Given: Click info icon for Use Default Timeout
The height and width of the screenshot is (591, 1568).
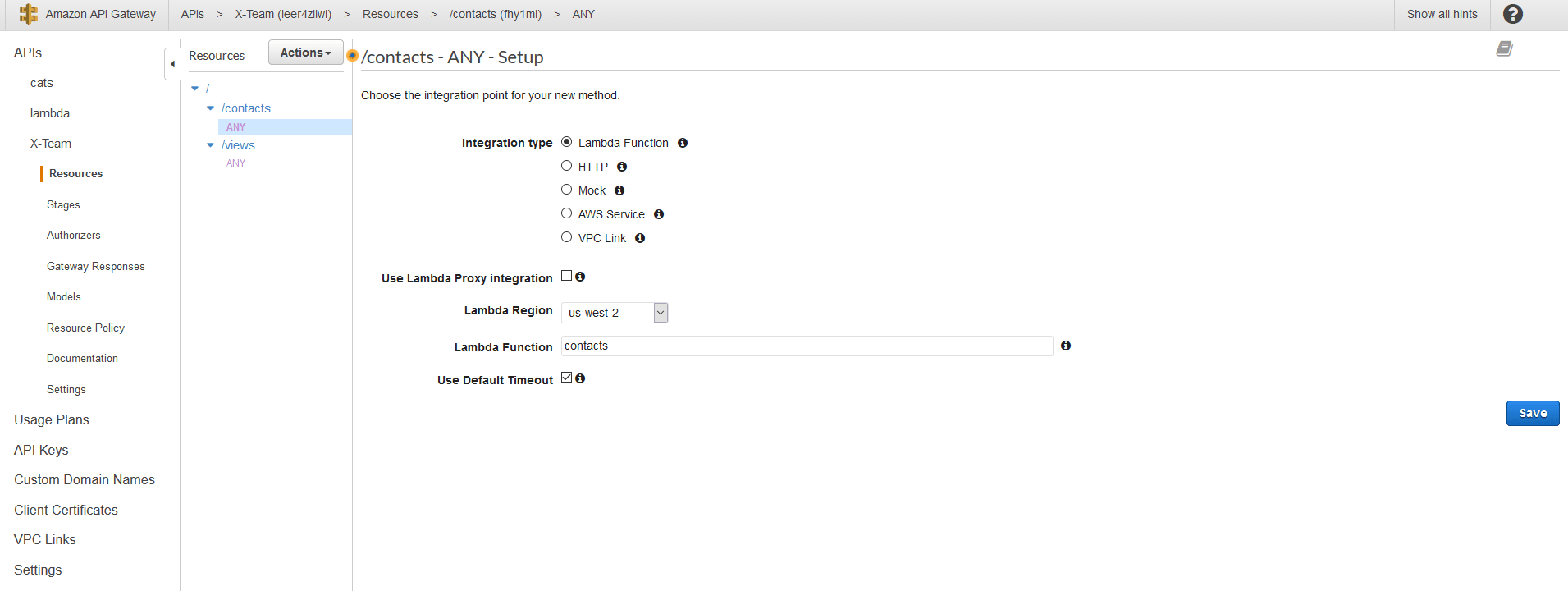Looking at the screenshot, I should point(580,378).
